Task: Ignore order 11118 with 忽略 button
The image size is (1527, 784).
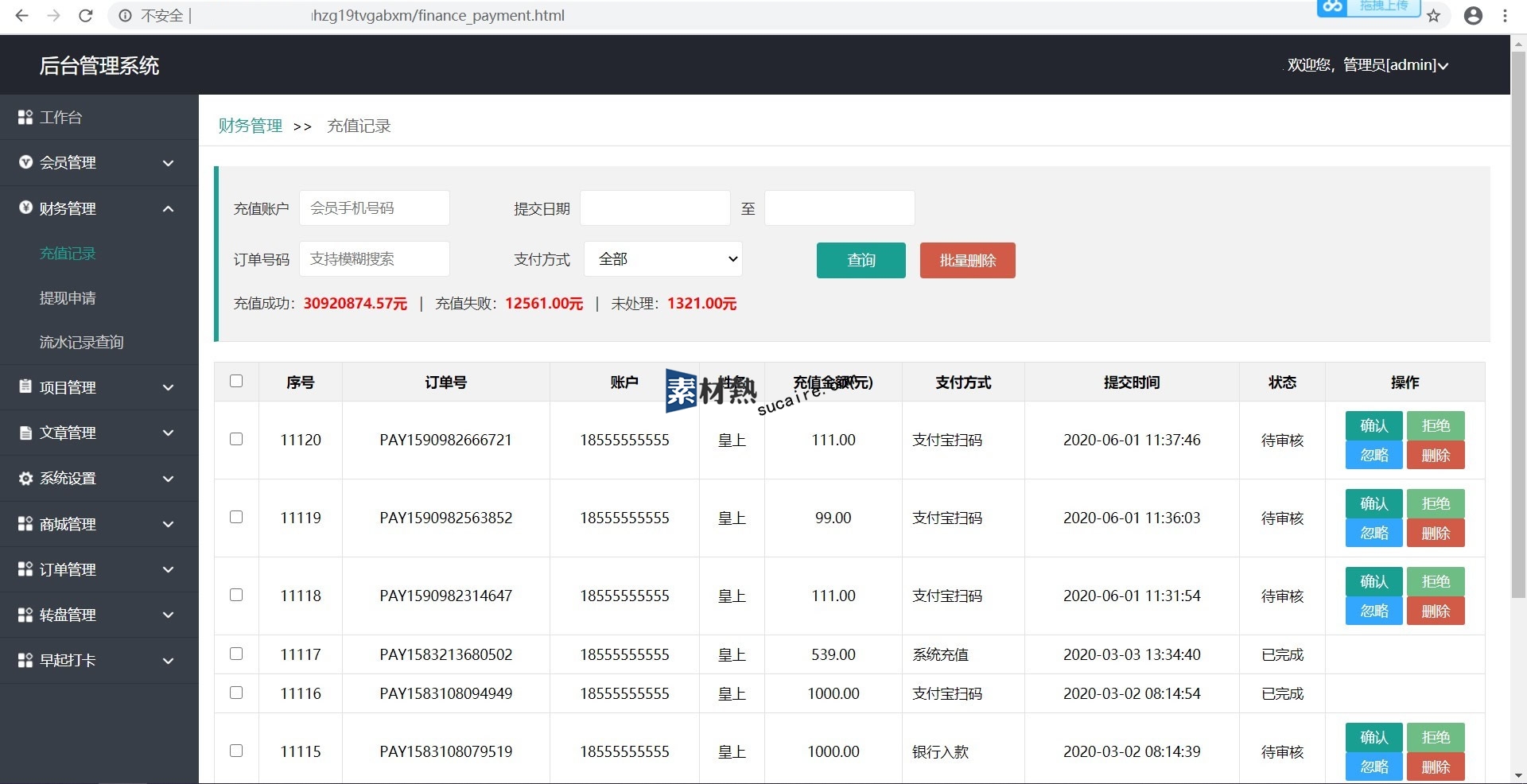Action: point(1374,611)
